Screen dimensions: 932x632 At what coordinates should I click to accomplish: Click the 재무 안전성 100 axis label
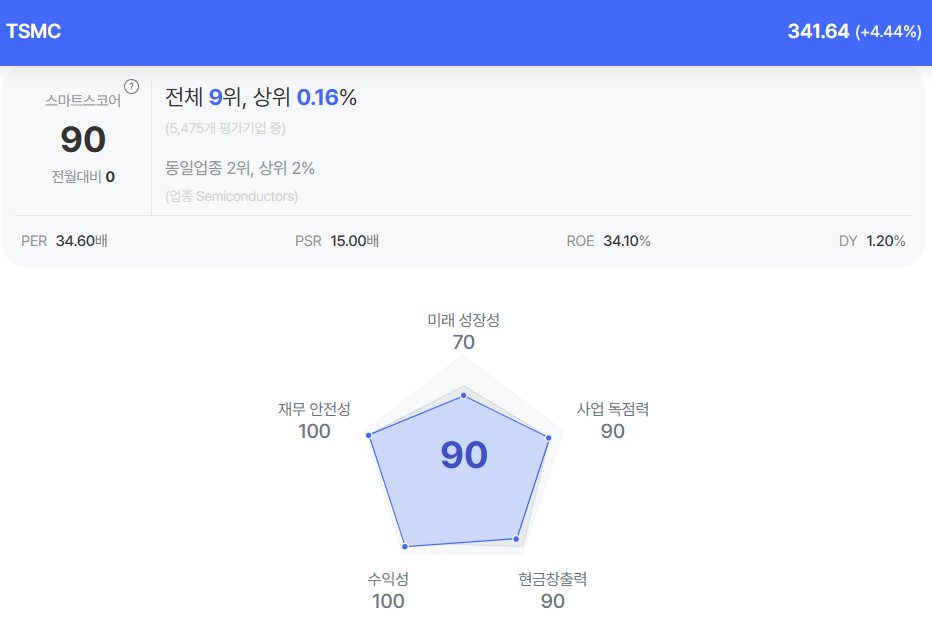pyautogui.click(x=314, y=420)
